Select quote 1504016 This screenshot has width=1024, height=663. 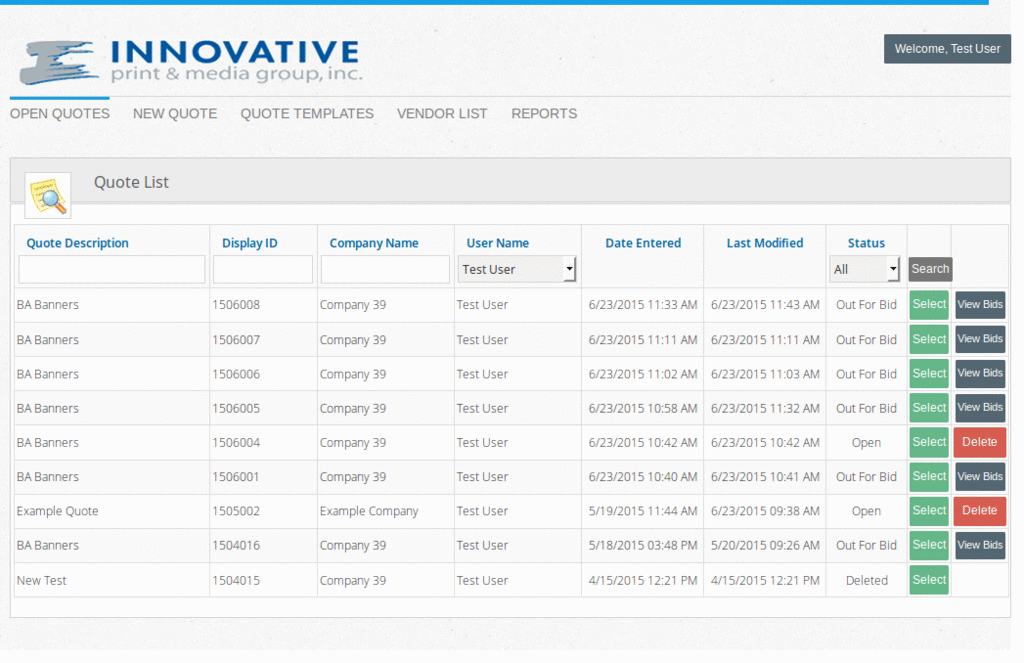tap(929, 545)
